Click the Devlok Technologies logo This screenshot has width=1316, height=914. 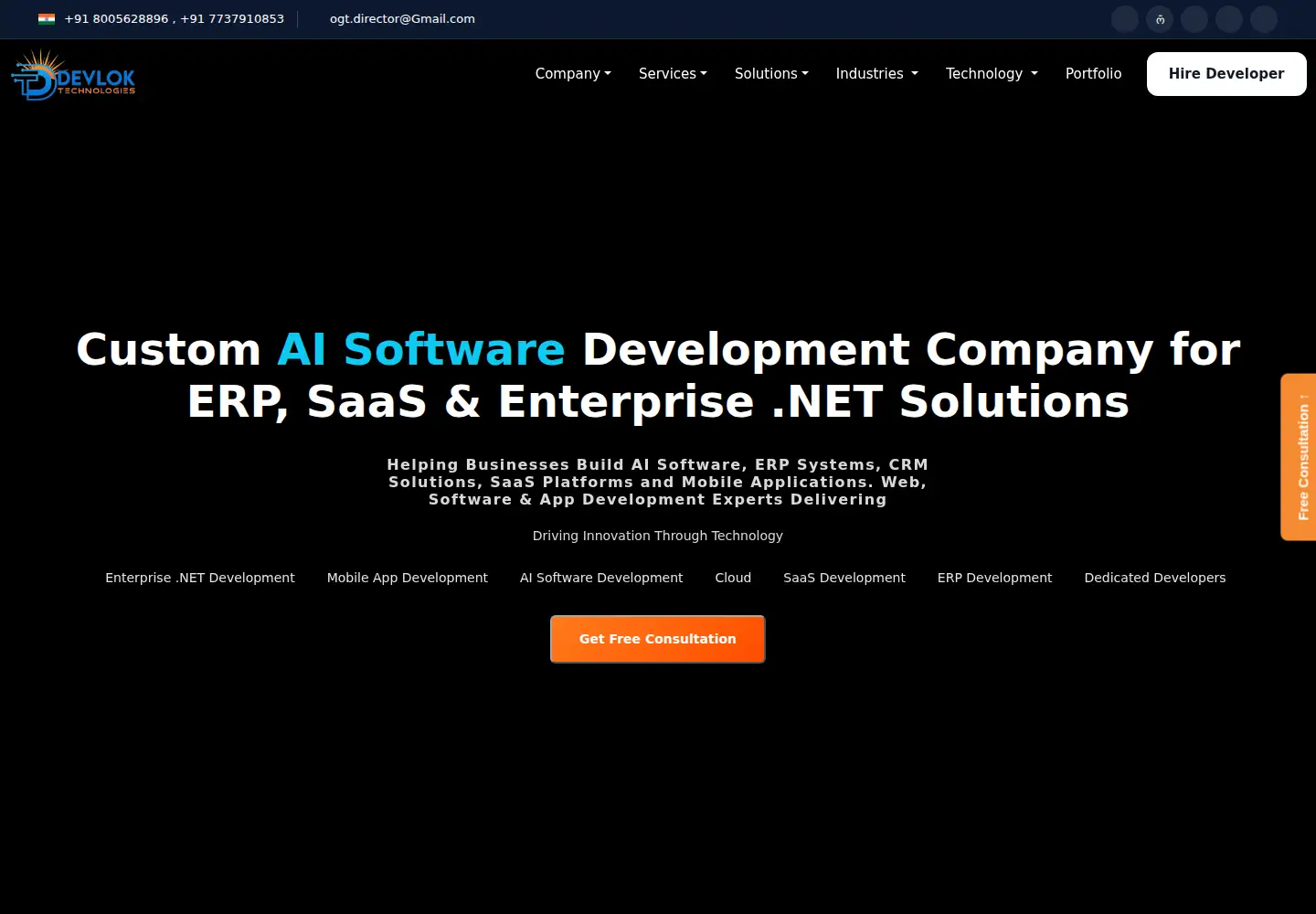[x=73, y=74]
